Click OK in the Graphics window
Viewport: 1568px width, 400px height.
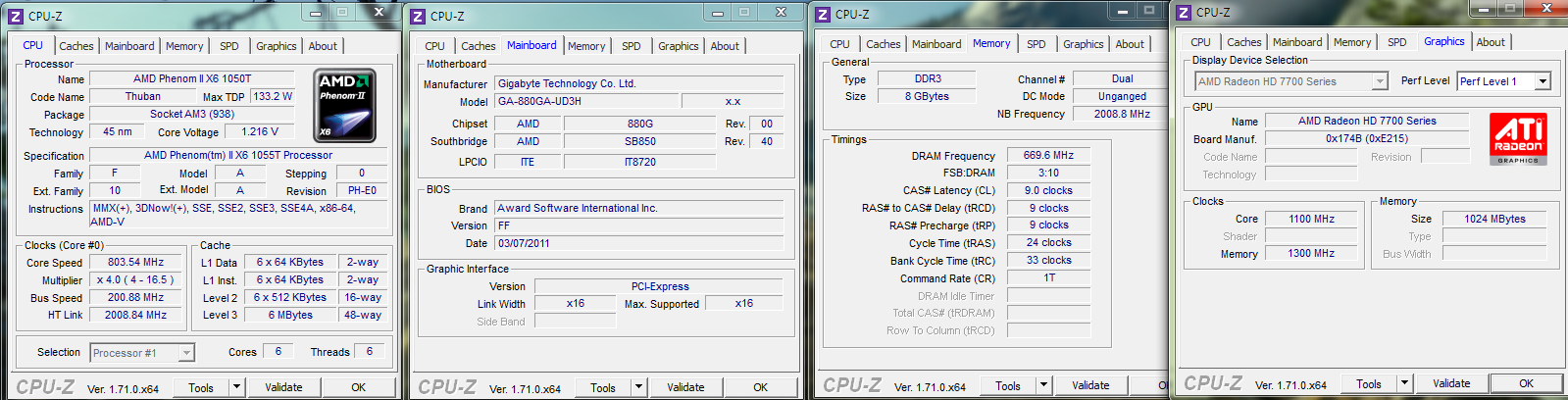(x=1527, y=383)
